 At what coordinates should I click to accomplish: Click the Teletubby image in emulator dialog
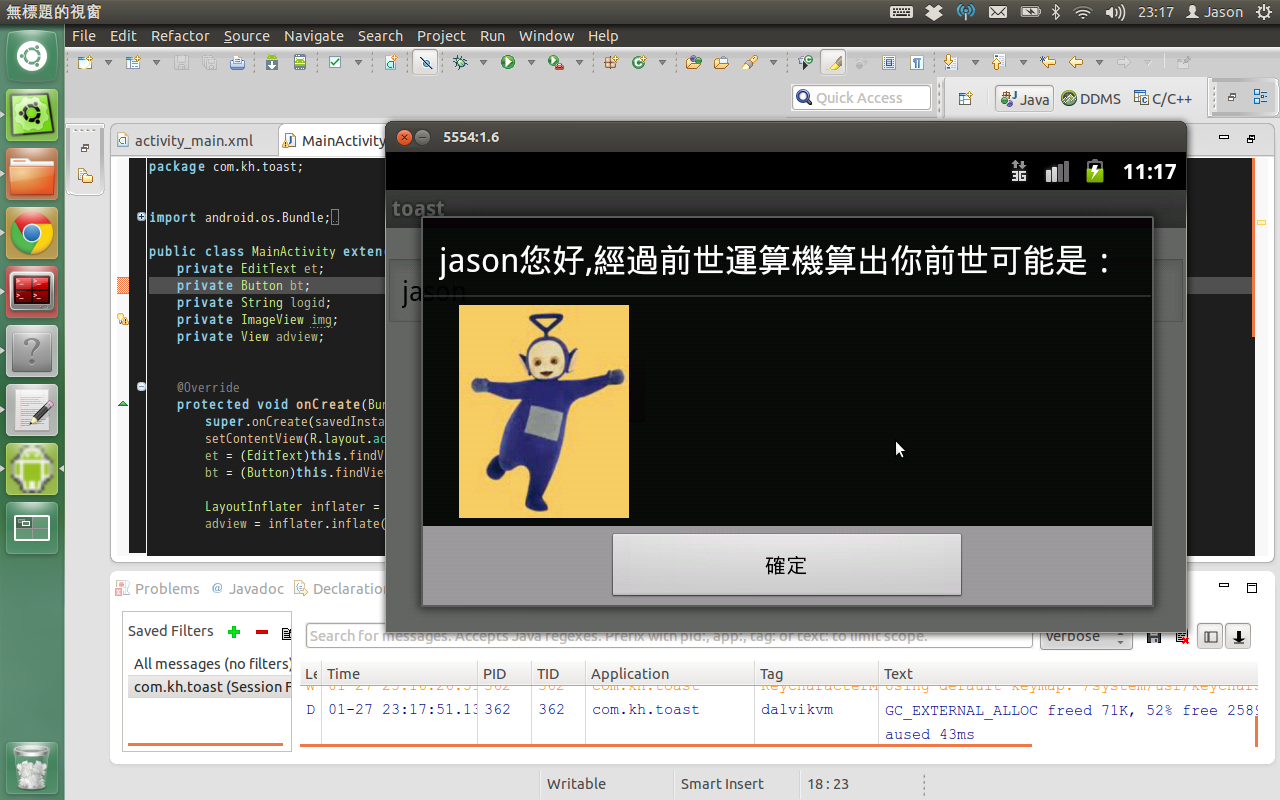544,411
